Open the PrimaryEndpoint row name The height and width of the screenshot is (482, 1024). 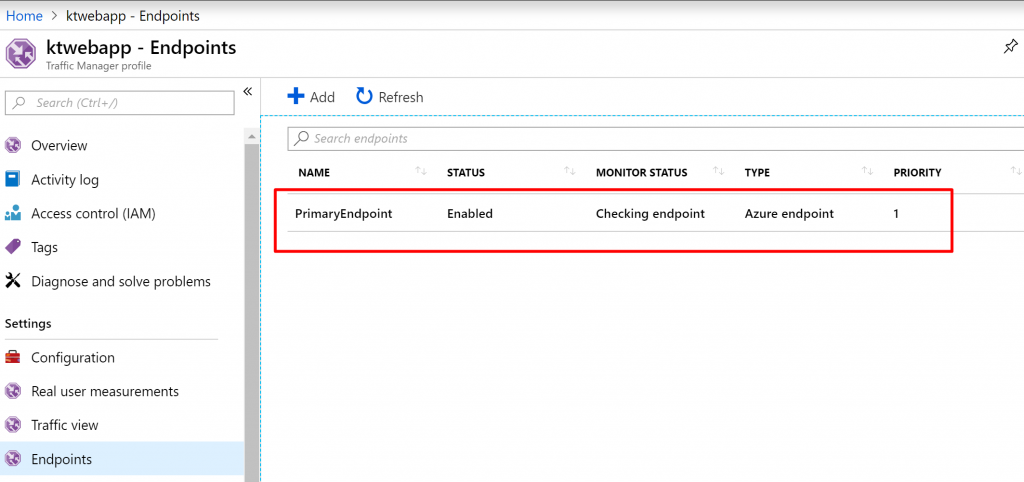click(344, 214)
